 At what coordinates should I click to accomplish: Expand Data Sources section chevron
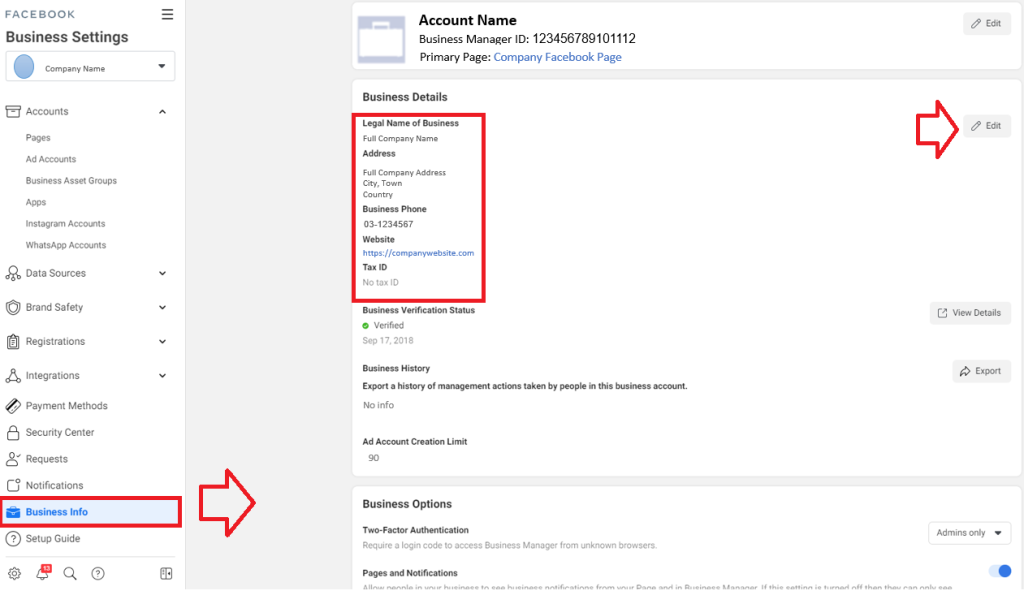(163, 274)
